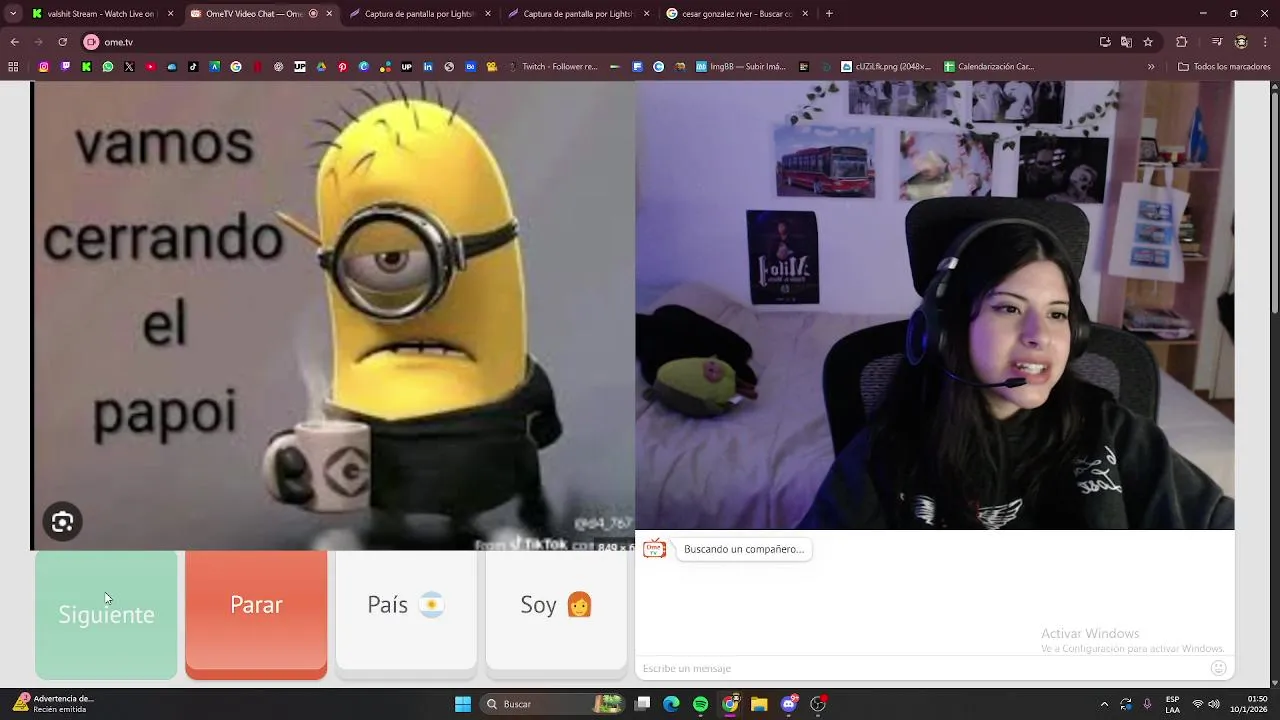The image size is (1280, 720).
Task: Open the Advertencia de... taskbar widget
Action: click(x=55, y=704)
